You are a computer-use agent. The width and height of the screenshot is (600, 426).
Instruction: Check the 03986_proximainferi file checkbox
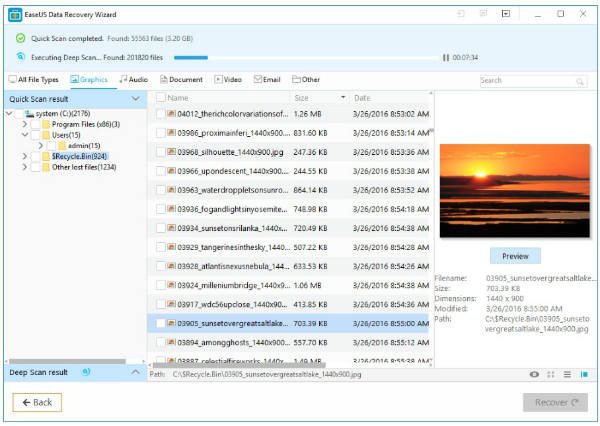tap(161, 133)
